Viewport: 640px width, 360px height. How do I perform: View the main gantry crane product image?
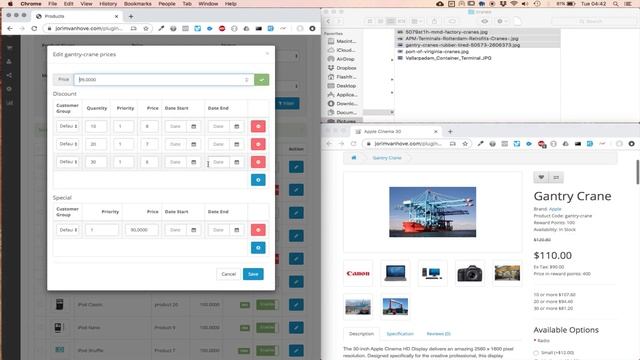[x=432, y=212]
